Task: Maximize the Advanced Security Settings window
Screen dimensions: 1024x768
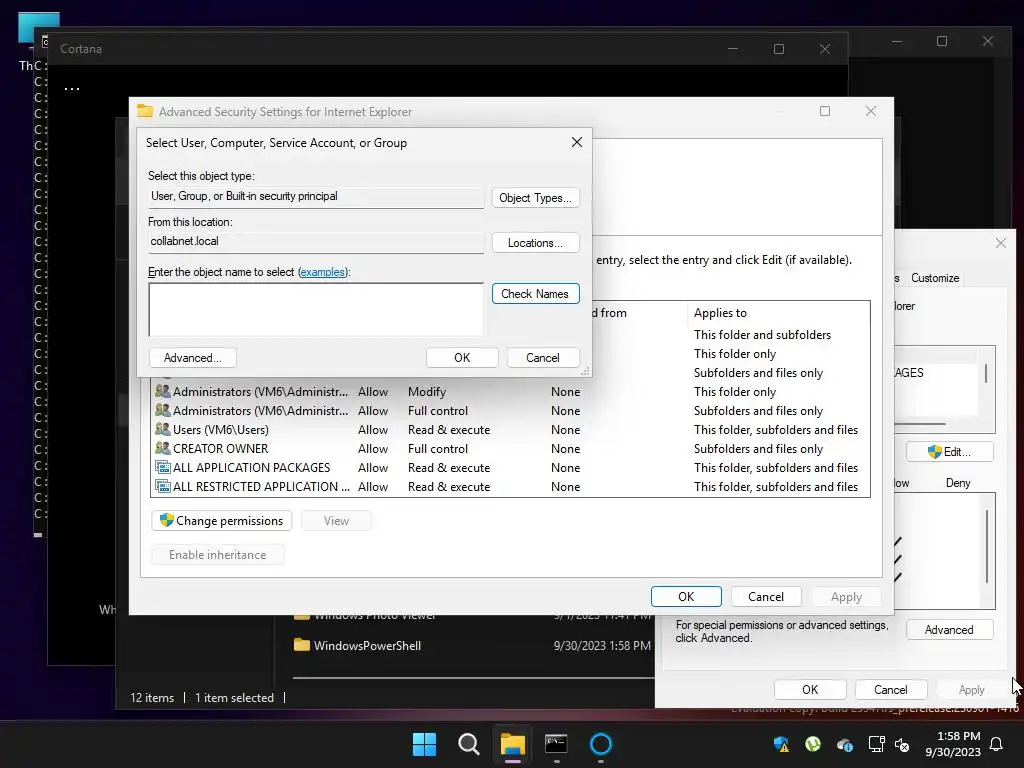Action: 825,111
